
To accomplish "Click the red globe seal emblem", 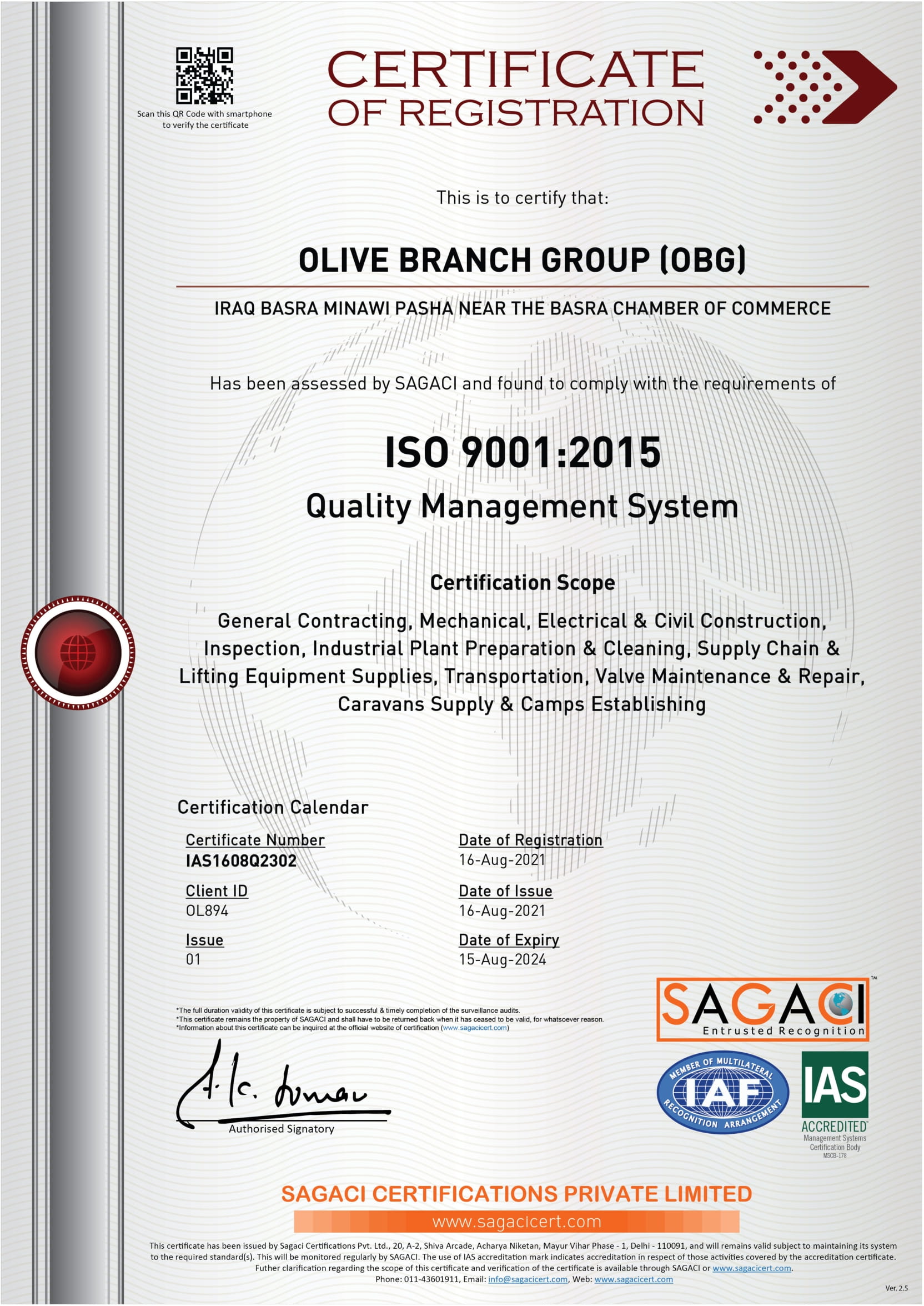I will 78,653.
